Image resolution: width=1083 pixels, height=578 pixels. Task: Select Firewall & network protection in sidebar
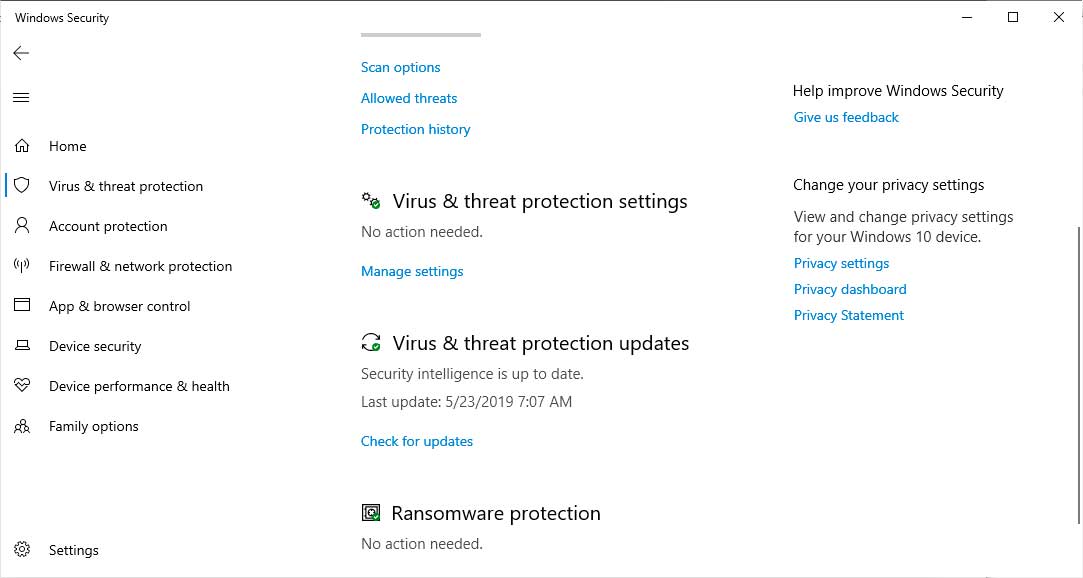140,266
